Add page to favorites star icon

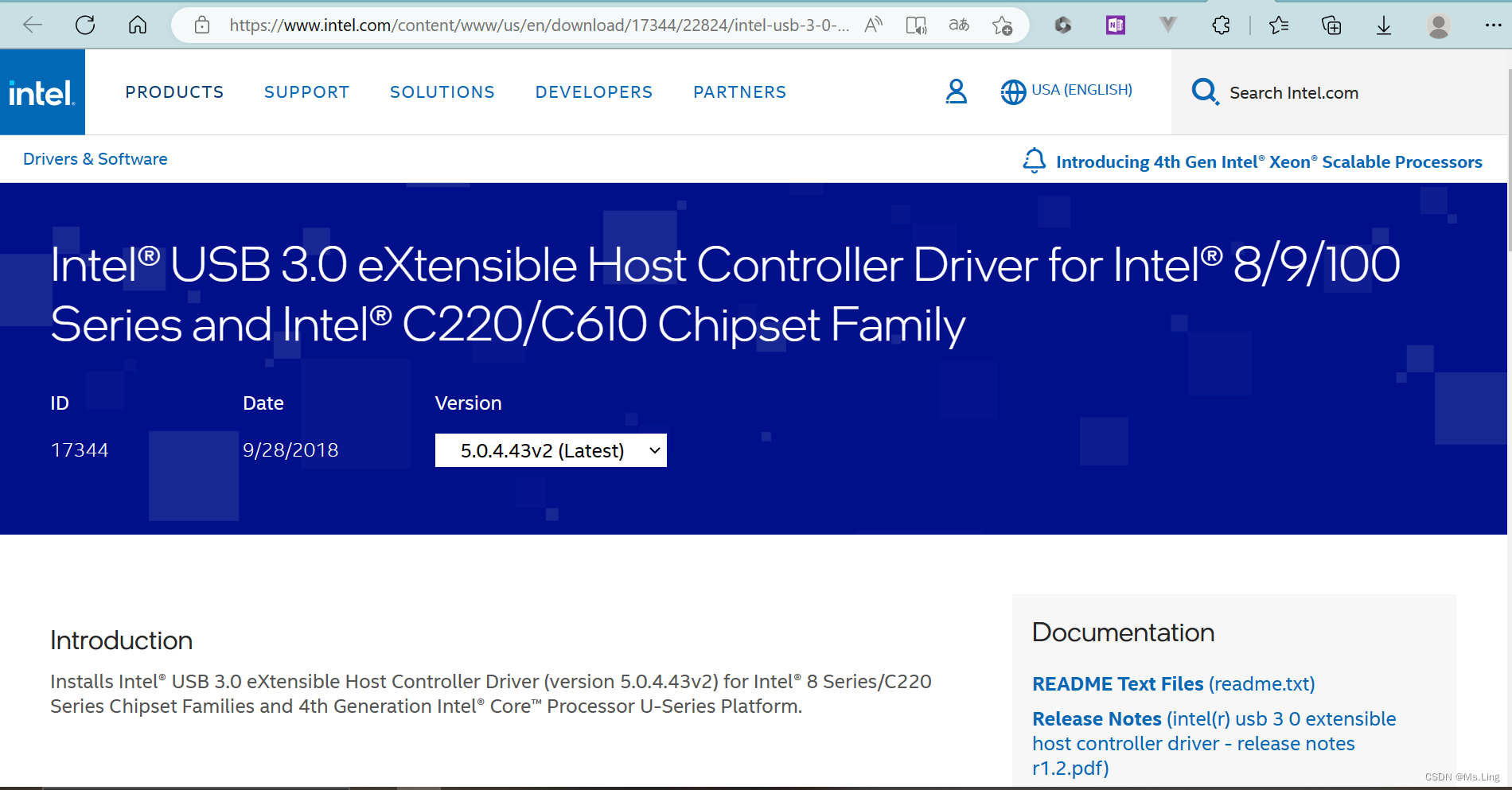[1003, 25]
